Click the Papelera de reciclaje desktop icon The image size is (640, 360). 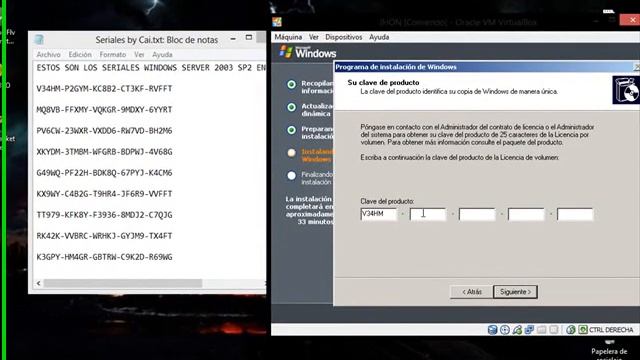click(609, 350)
